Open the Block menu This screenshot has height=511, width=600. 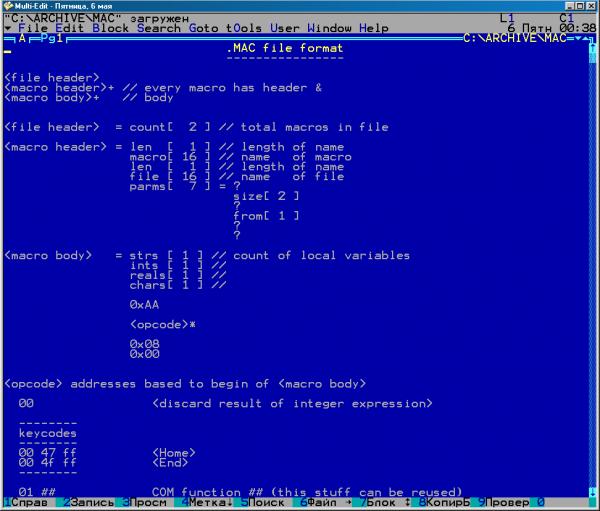pyautogui.click(x=112, y=28)
